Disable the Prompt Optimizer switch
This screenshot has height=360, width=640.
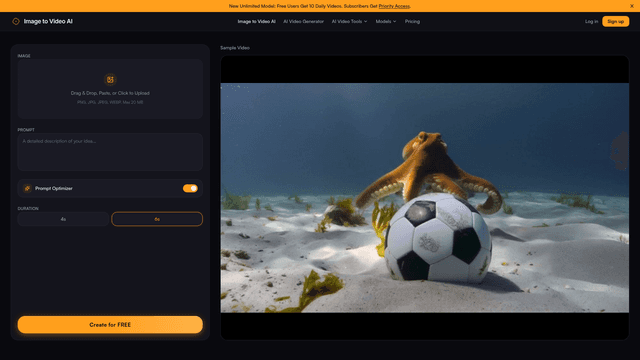click(190, 188)
